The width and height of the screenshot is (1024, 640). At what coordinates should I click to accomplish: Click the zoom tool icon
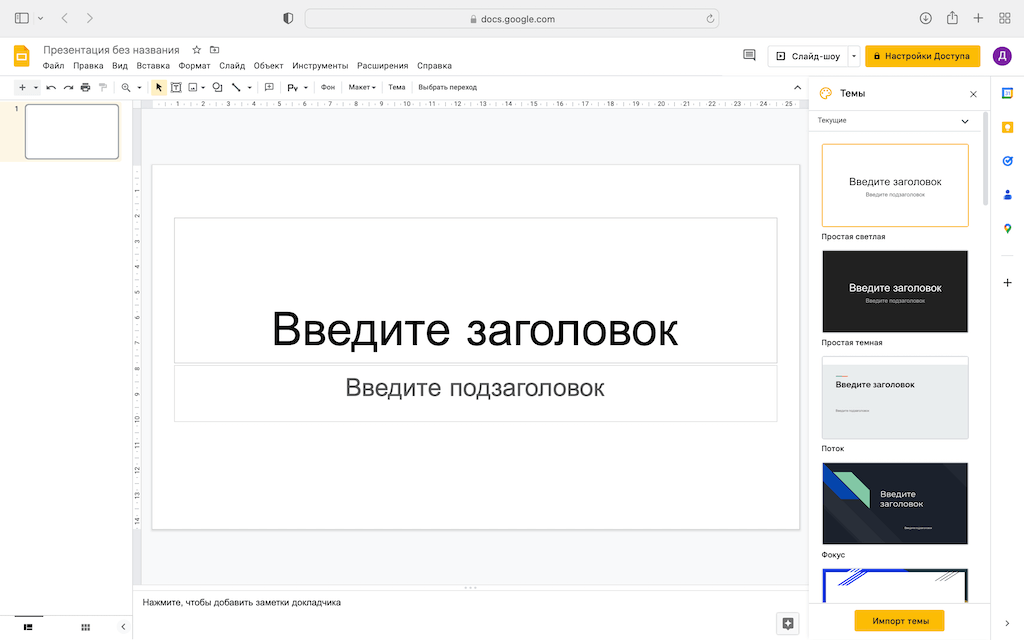(x=125, y=87)
